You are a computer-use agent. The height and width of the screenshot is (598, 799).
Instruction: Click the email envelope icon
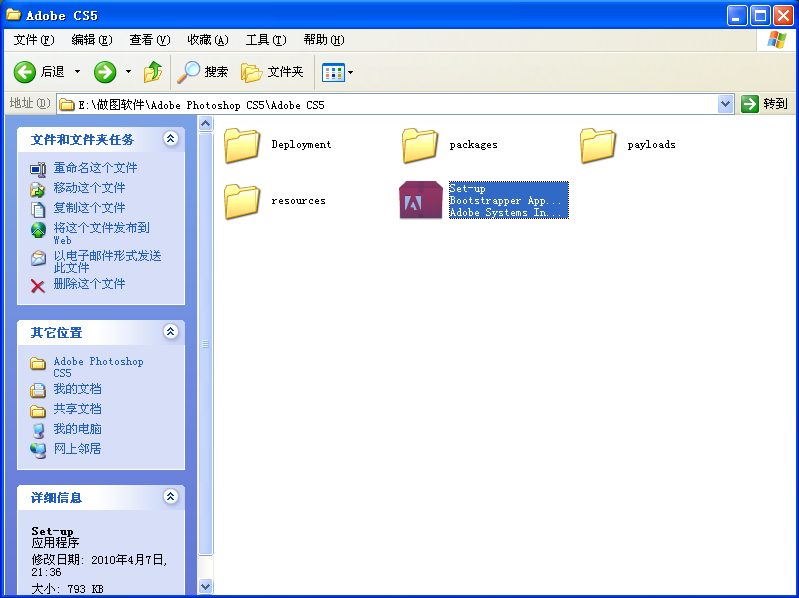pyautogui.click(x=38, y=258)
